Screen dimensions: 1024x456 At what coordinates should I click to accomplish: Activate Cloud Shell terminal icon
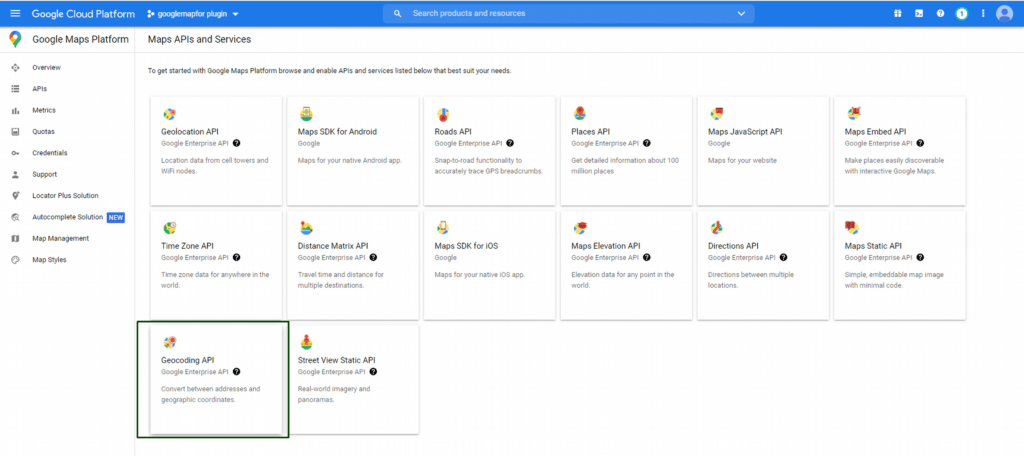pyautogui.click(x=919, y=14)
